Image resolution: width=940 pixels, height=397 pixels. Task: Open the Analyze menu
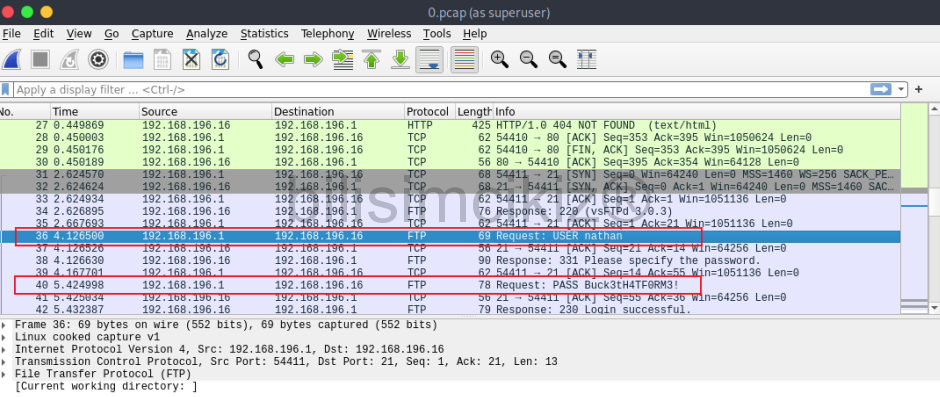coord(207,34)
